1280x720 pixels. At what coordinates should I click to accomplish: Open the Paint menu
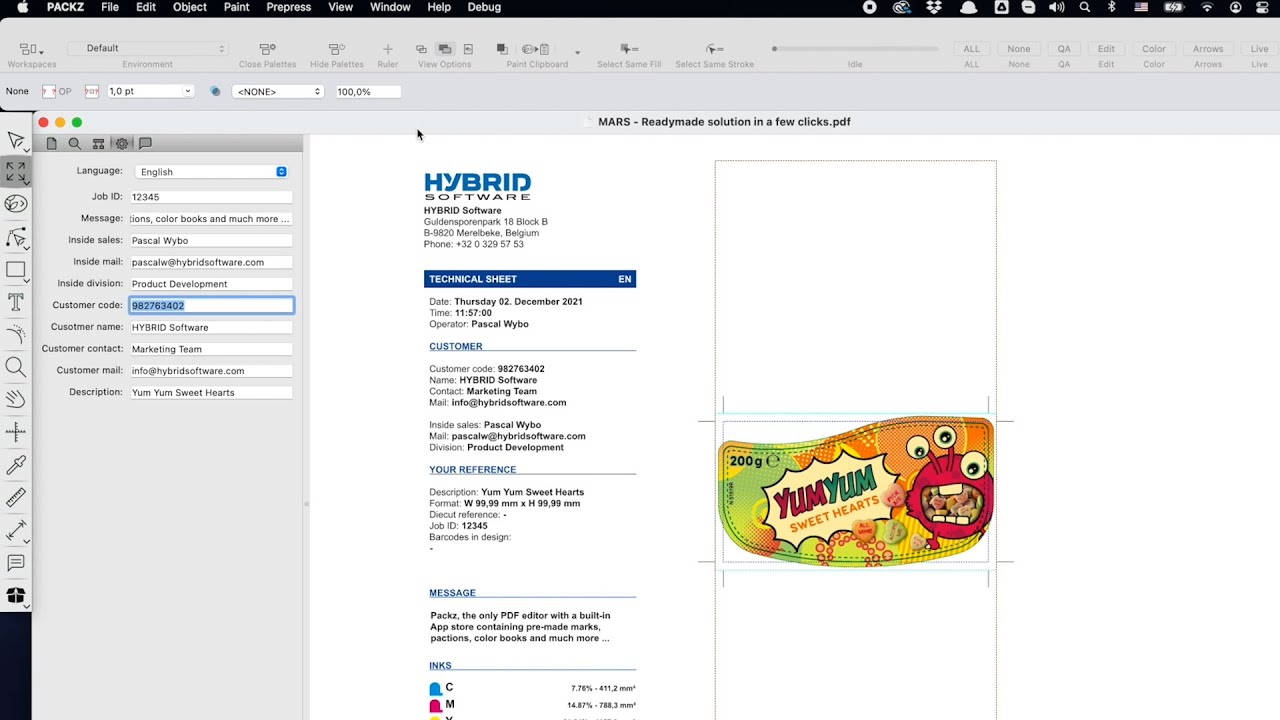point(236,7)
